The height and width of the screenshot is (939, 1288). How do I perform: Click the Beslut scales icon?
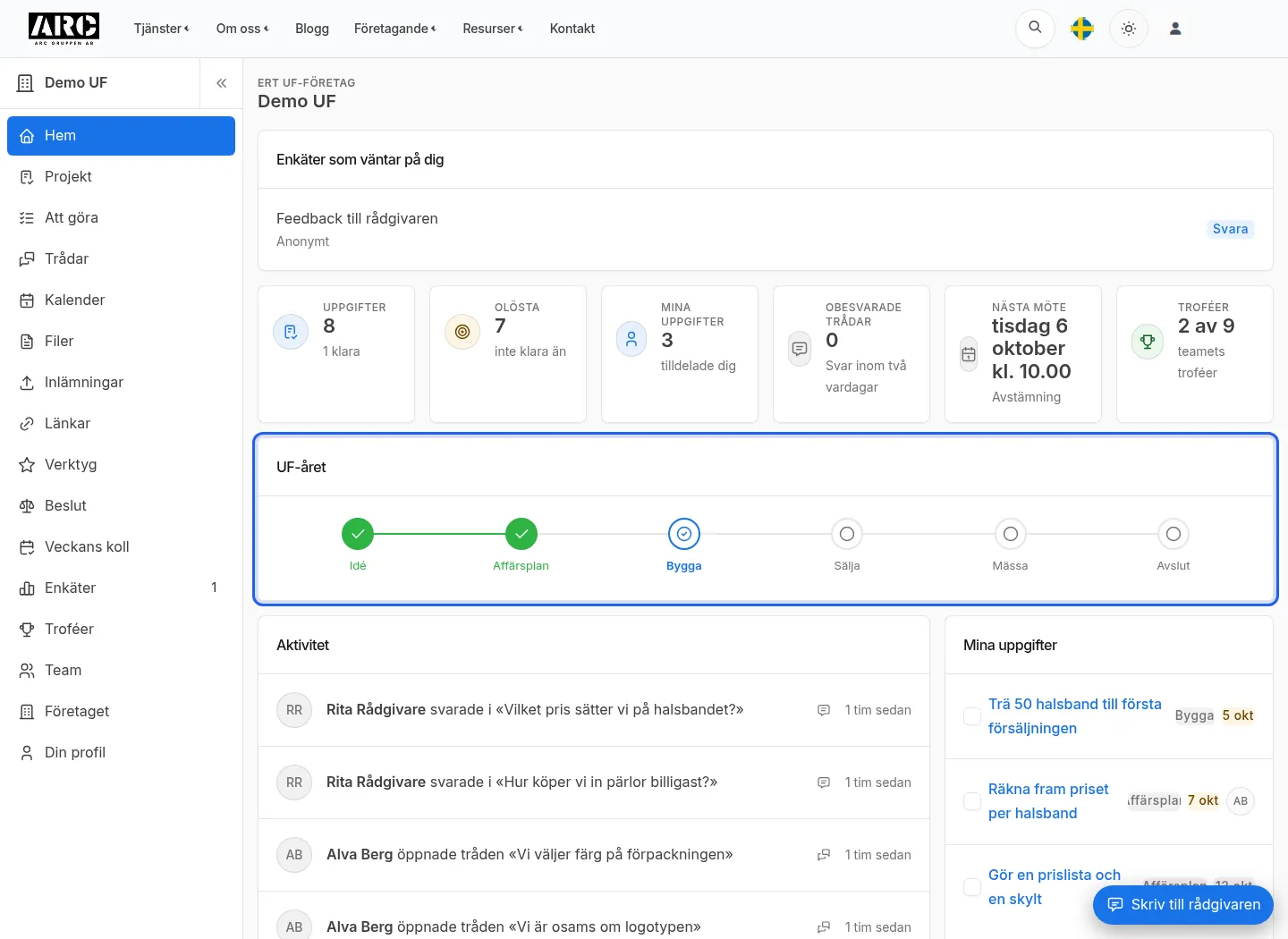[27, 506]
